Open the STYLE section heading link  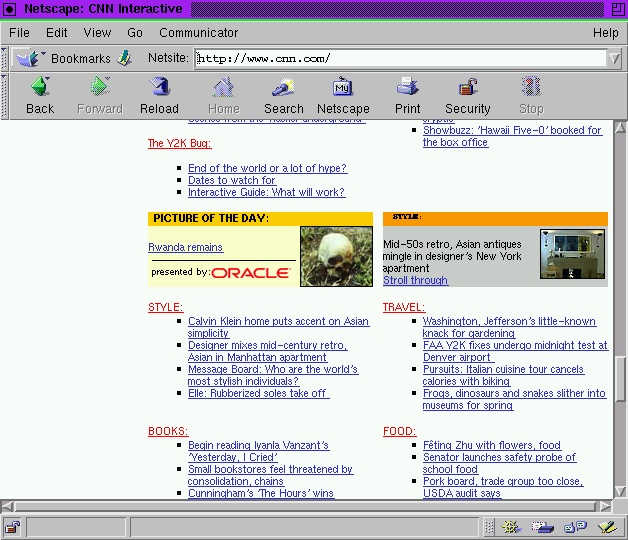pyautogui.click(x=165, y=307)
